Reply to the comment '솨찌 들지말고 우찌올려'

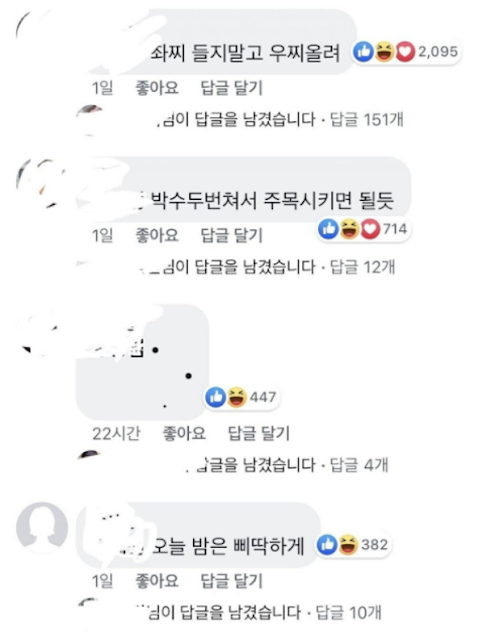click(x=231, y=88)
